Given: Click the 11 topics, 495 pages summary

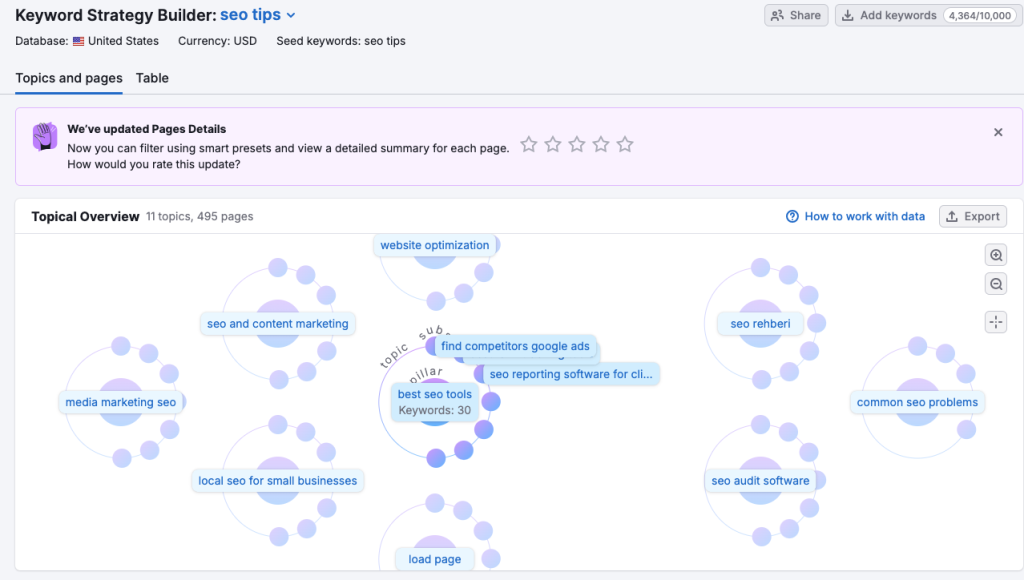Looking at the screenshot, I should coord(199,216).
